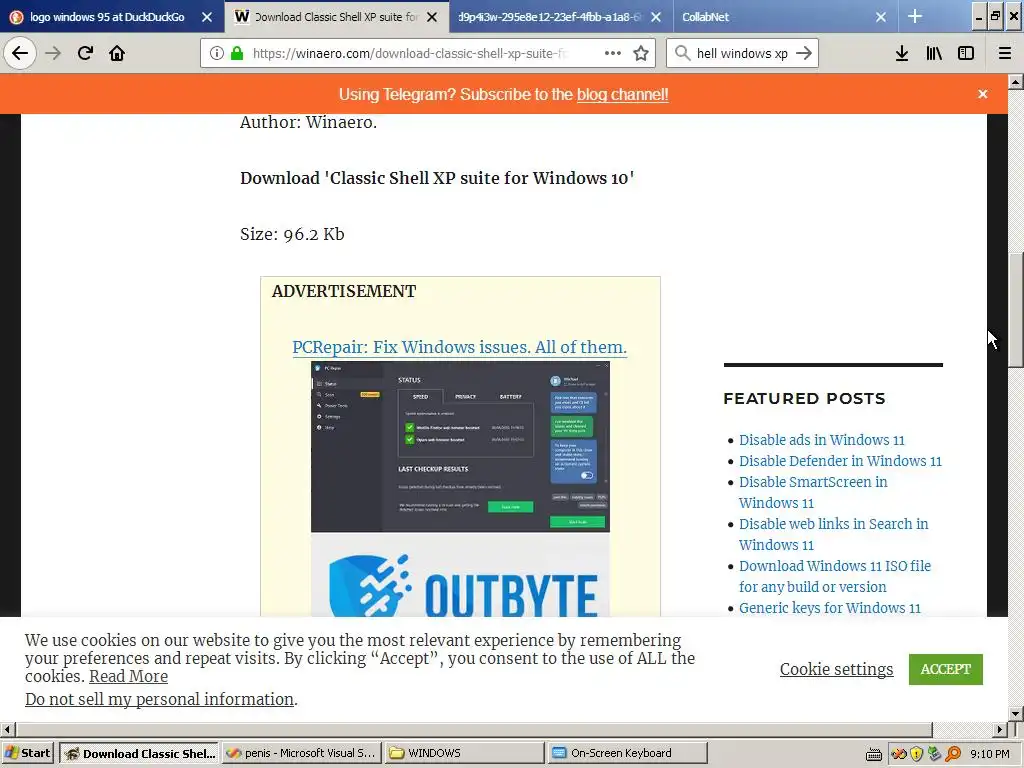Click the search bar magnifier icon
The image size is (1024, 768).
click(682, 54)
